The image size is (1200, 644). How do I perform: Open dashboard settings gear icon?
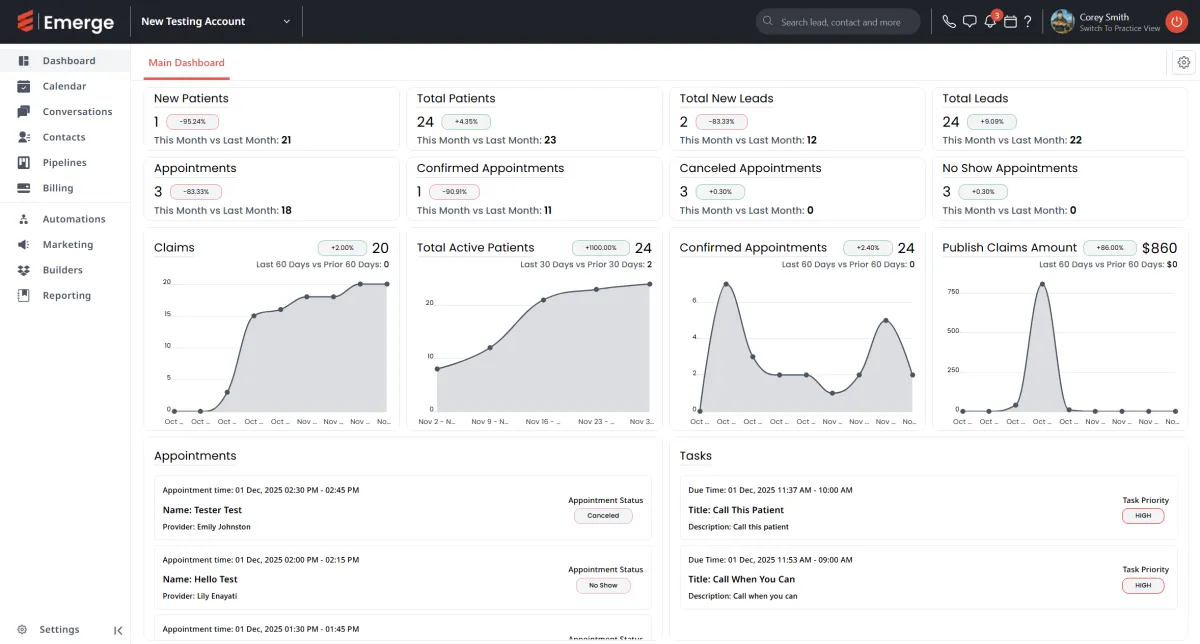click(x=1184, y=62)
